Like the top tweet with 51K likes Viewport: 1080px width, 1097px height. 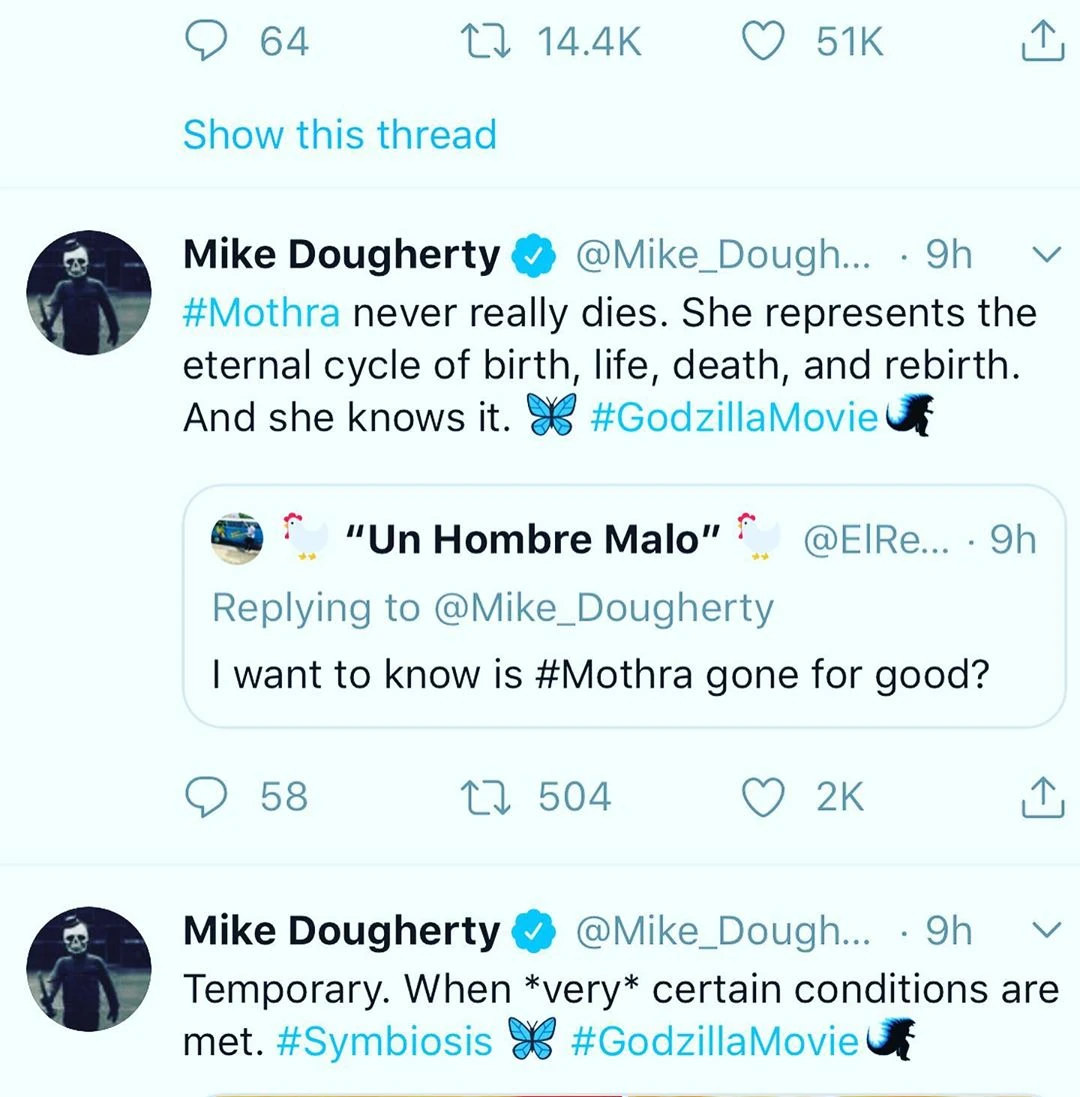pos(765,40)
